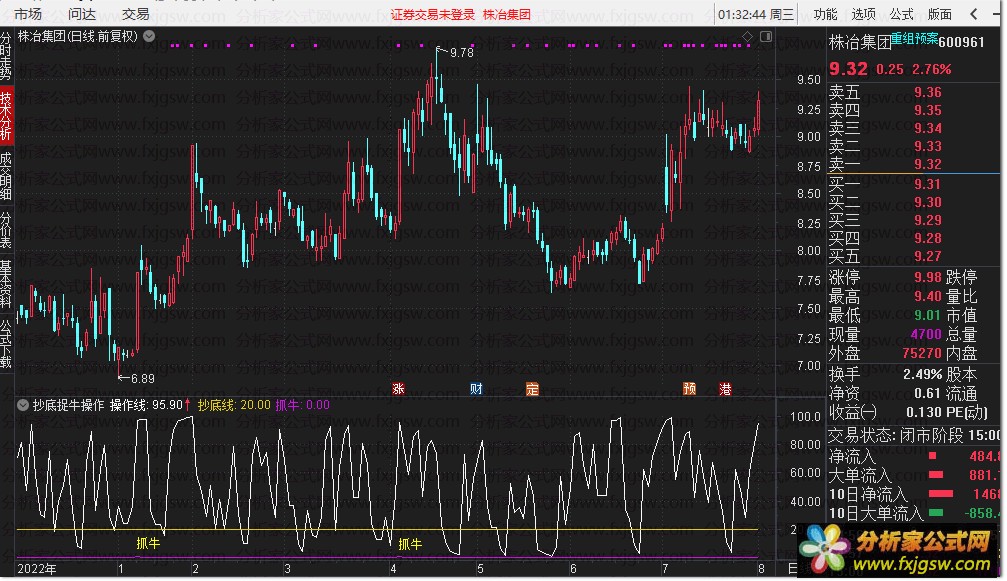This screenshot has height=581, width=1007.
Task: Click the 港 event marker
Action: 725,388
